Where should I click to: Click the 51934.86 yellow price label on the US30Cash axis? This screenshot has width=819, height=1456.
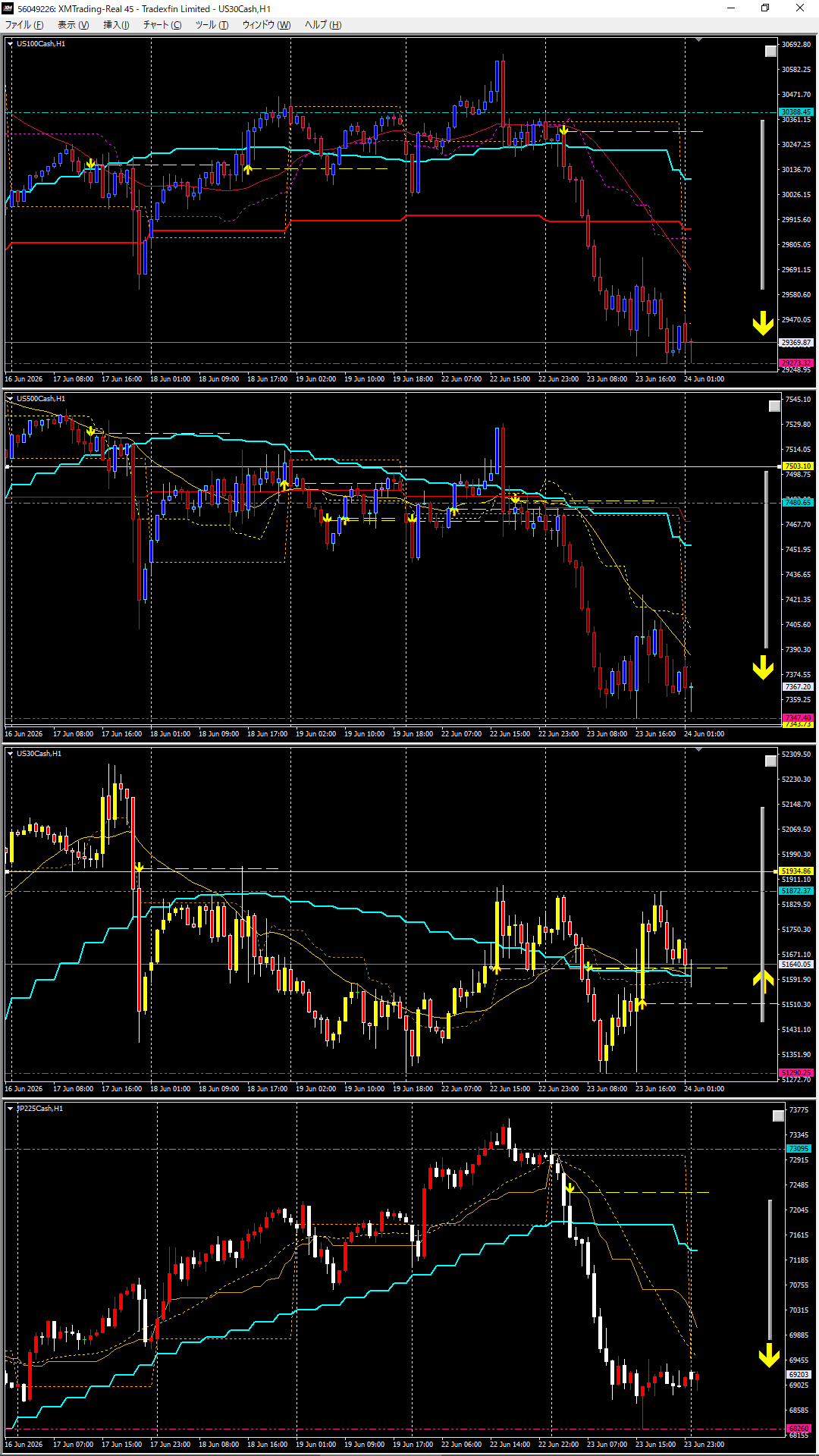tap(796, 871)
